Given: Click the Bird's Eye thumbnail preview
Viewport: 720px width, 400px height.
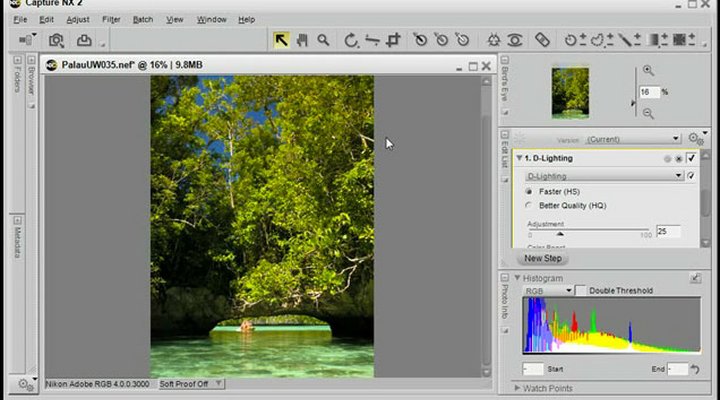Looking at the screenshot, I should (570, 93).
